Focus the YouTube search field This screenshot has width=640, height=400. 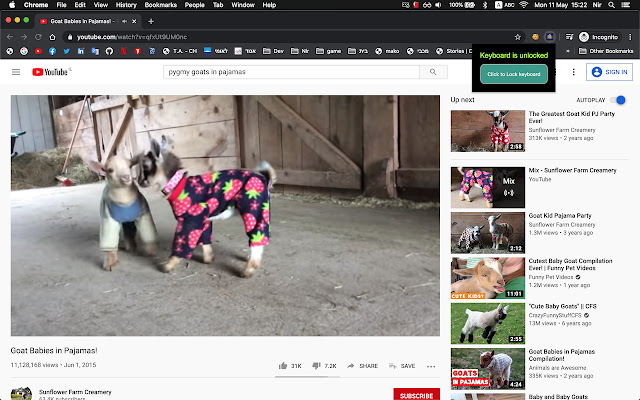point(291,72)
